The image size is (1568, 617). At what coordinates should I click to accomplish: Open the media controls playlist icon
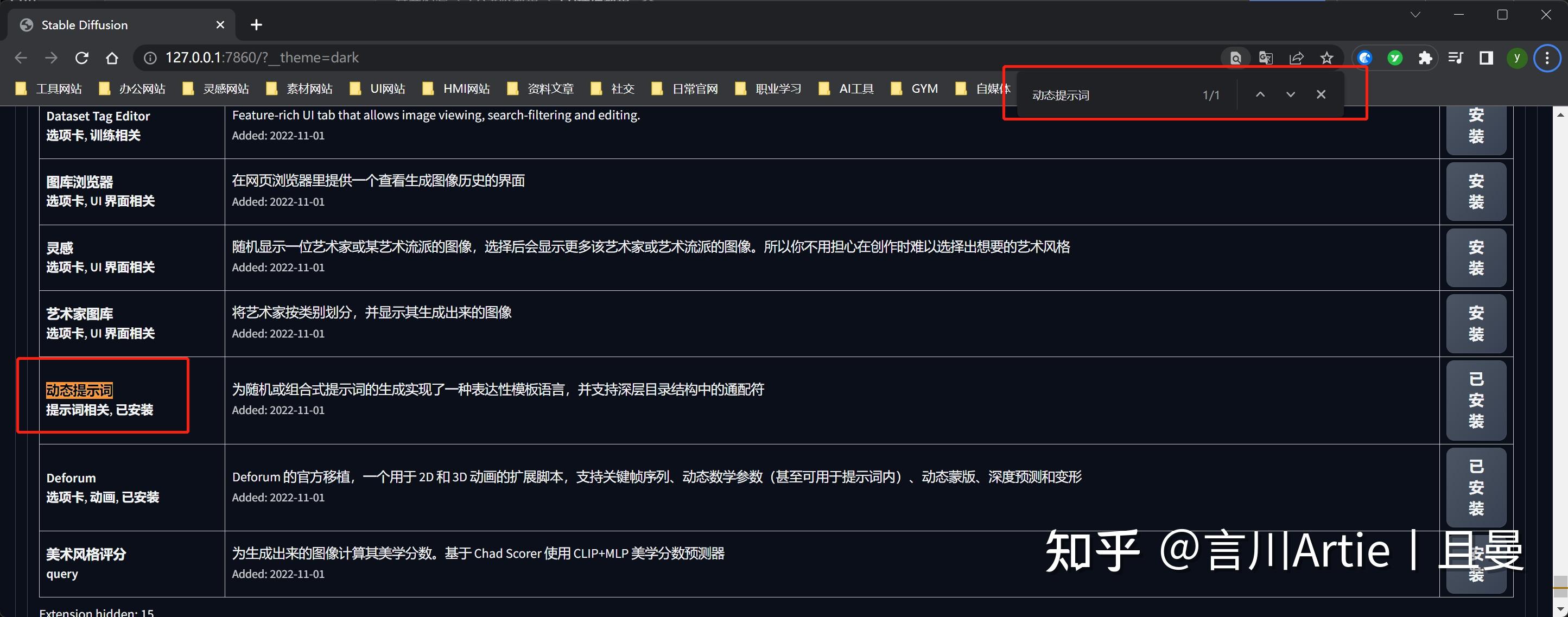pyautogui.click(x=1456, y=58)
